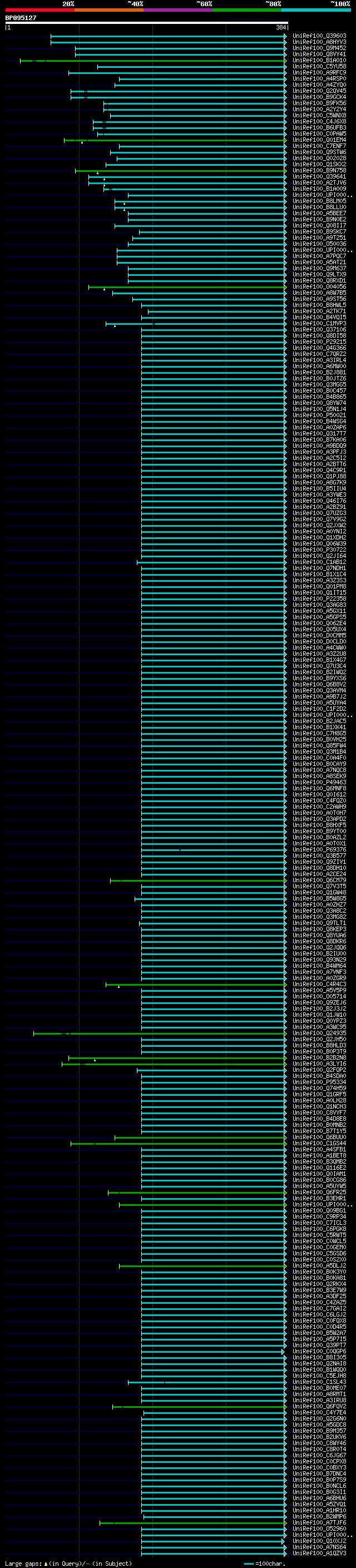This screenshot has height=1568, width=356.
Task: Open hit UniRef100_C0CPX8
Action: [x=319, y=1461]
